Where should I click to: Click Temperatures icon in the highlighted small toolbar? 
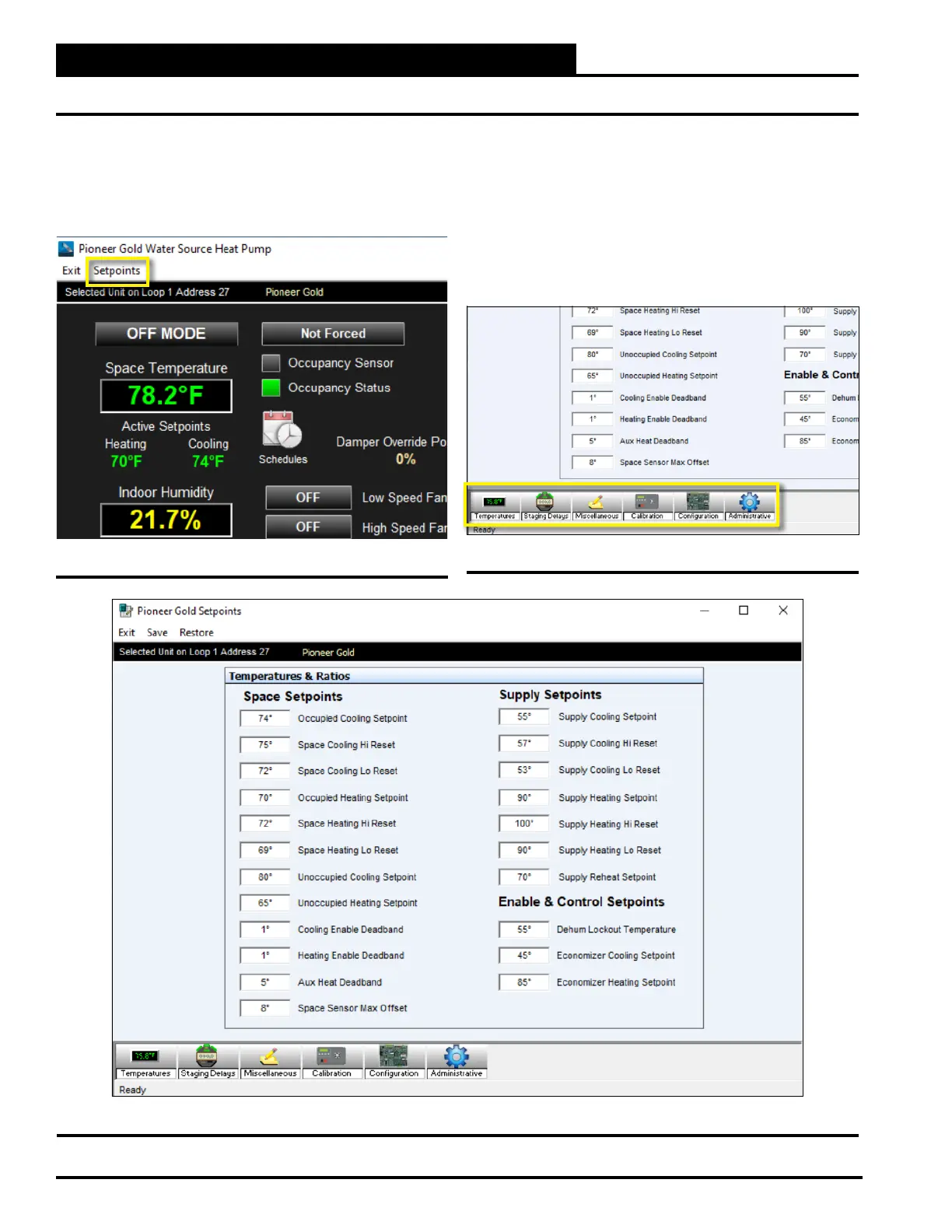point(495,506)
